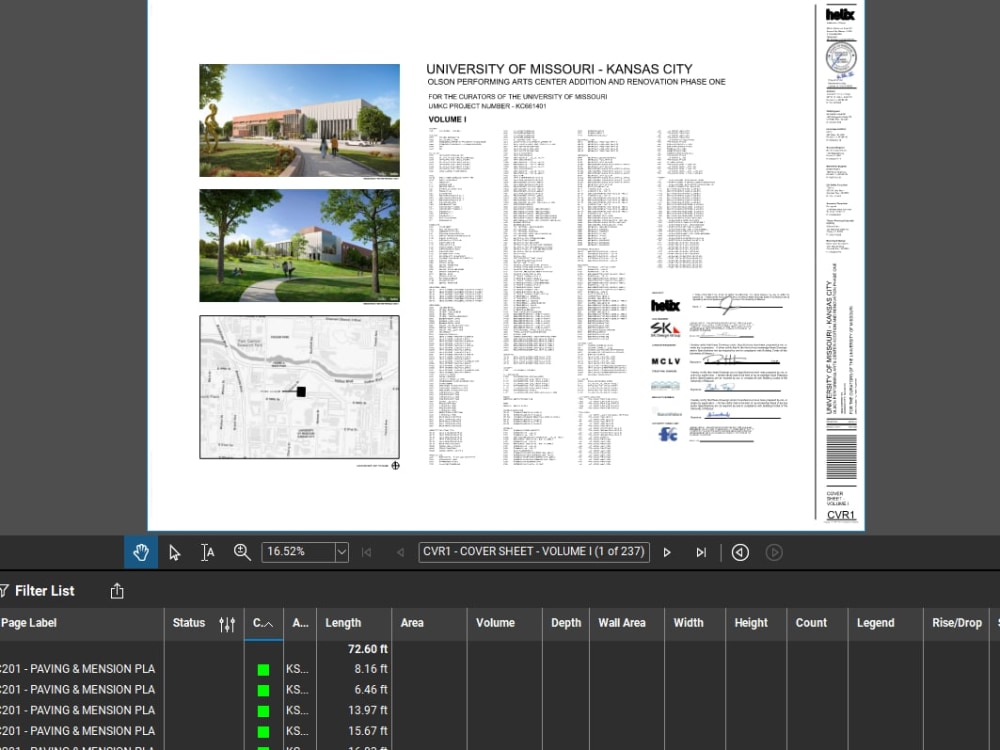Click the top building rendering on the cover sheet
Screen dimensions: 1000x750
[x=300, y=121]
